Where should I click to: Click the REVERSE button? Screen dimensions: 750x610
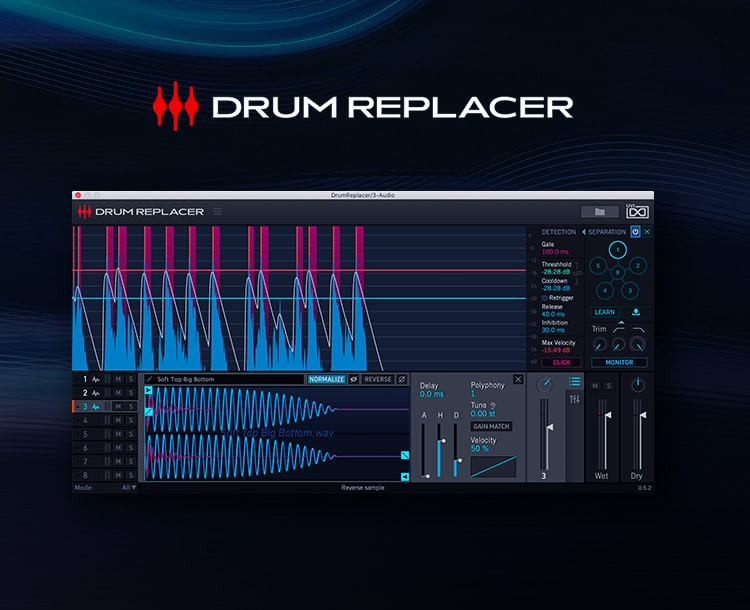point(378,379)
